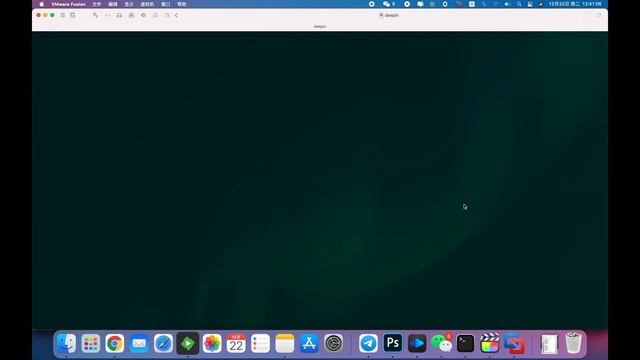Image resolution: width=640 pixels, height=360 pixels.
Task: Open Mail from the dock
Action: point(139,343)
